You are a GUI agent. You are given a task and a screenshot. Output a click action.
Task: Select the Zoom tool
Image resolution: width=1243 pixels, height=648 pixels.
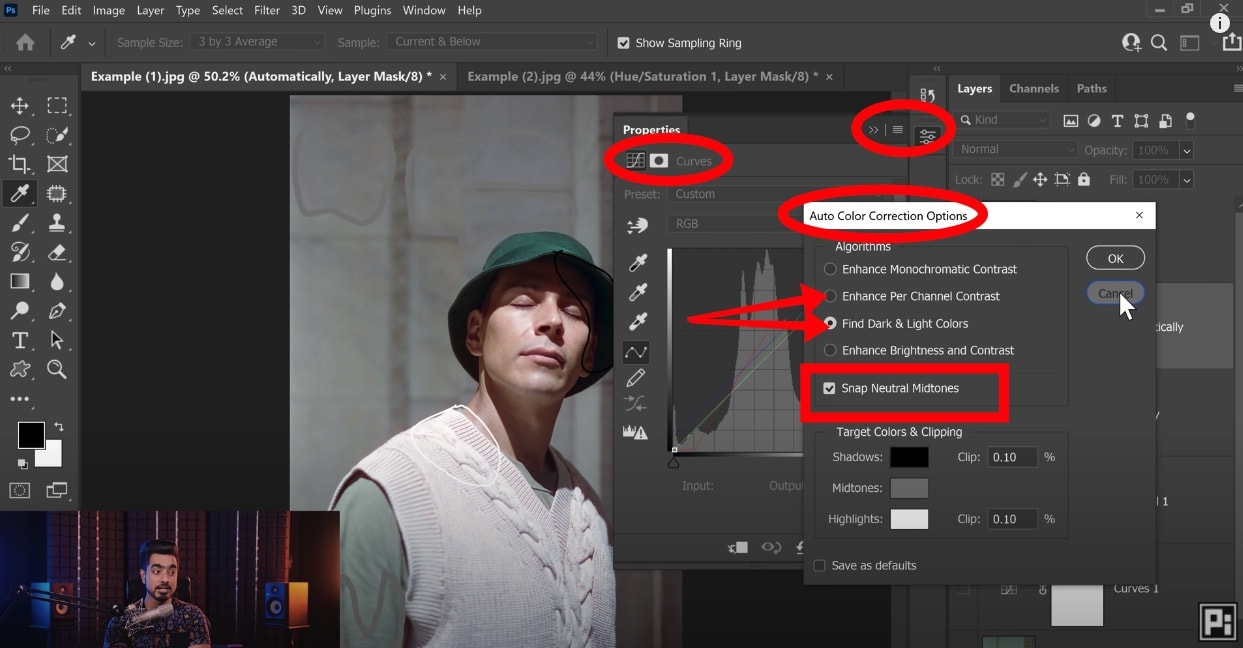click(x=57, y=369)
